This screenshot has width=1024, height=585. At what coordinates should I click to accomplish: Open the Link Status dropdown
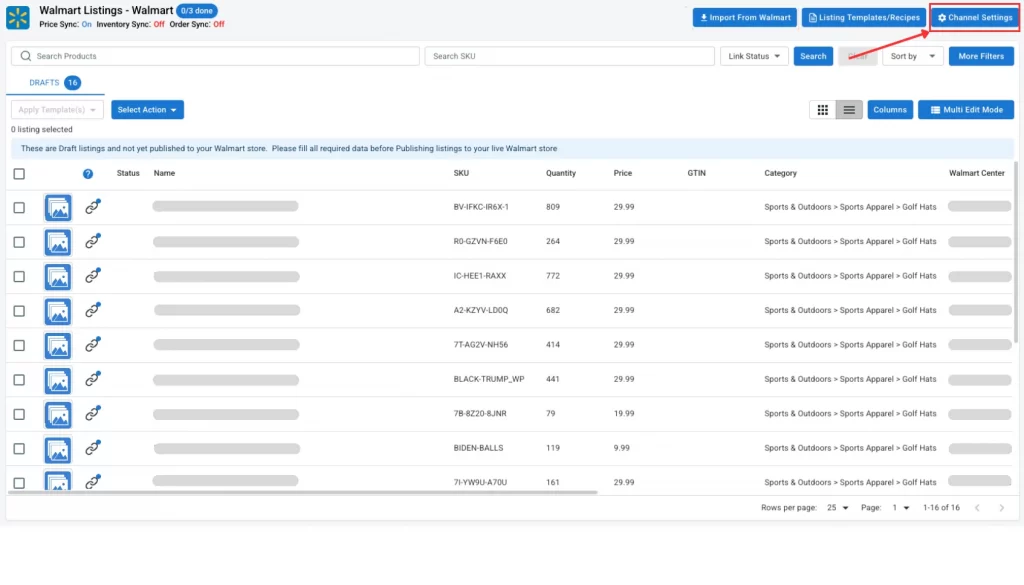point(754,56)
